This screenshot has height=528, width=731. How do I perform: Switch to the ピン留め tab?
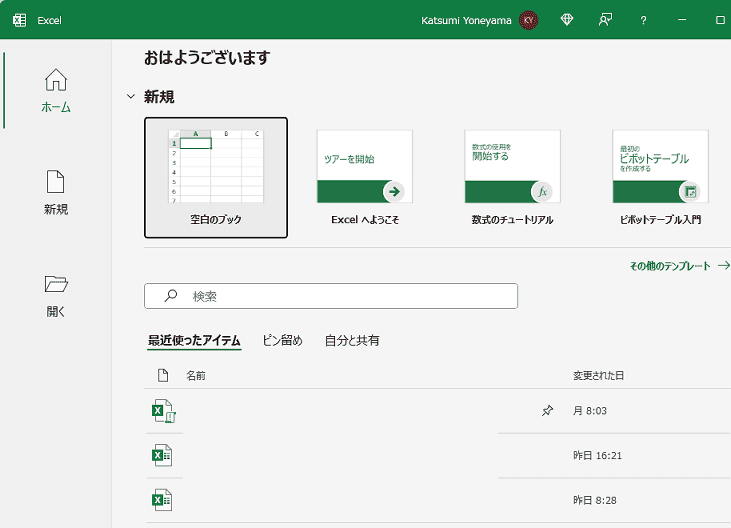coord(283,341)
